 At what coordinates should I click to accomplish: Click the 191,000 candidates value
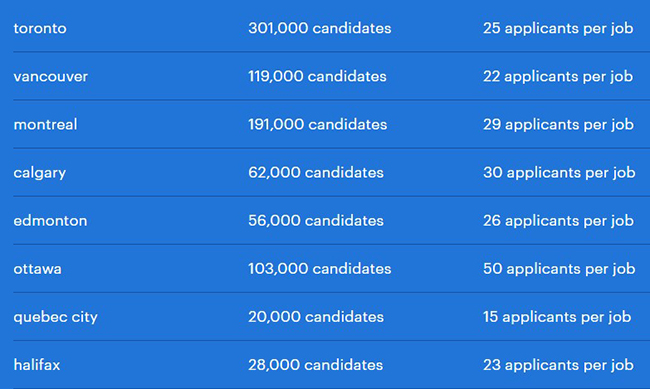tap(318, 124)
